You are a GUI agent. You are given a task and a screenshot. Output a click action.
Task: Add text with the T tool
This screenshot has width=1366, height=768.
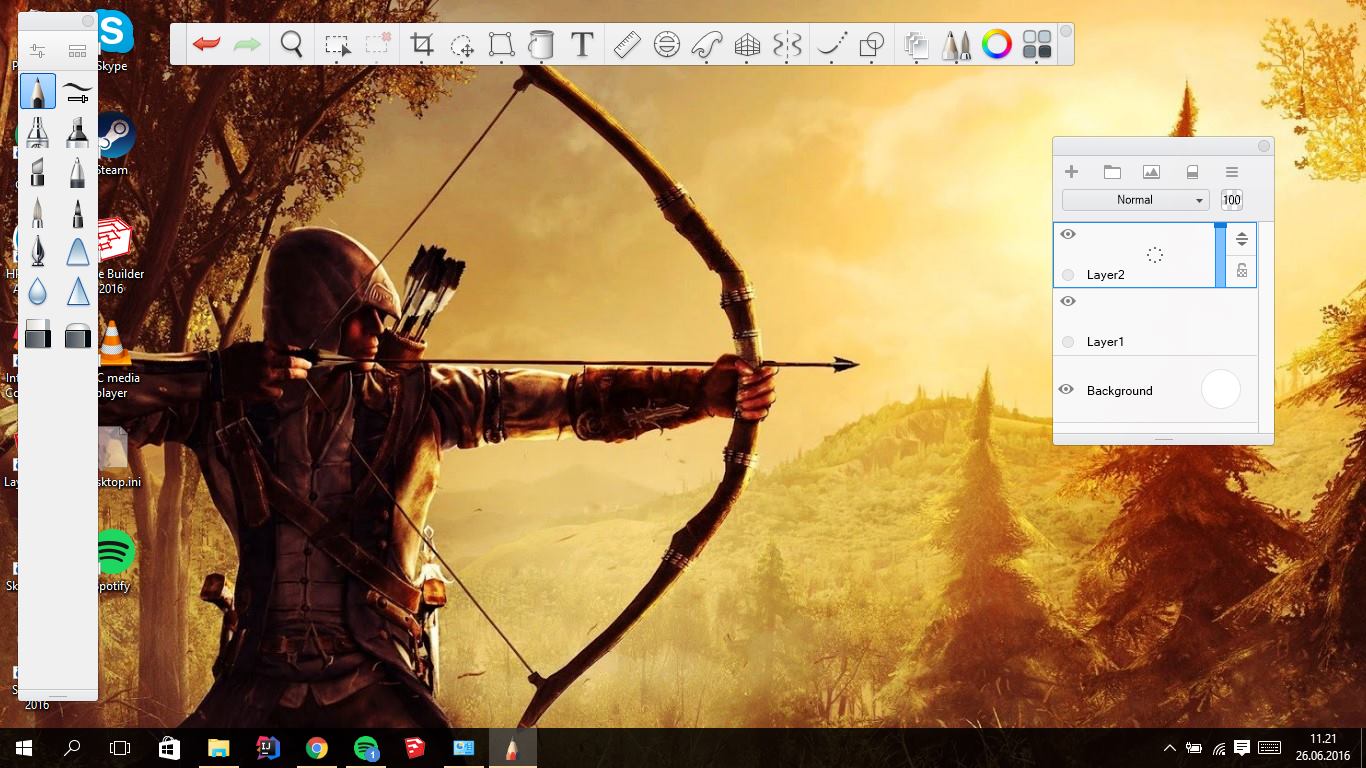point(582,44)
